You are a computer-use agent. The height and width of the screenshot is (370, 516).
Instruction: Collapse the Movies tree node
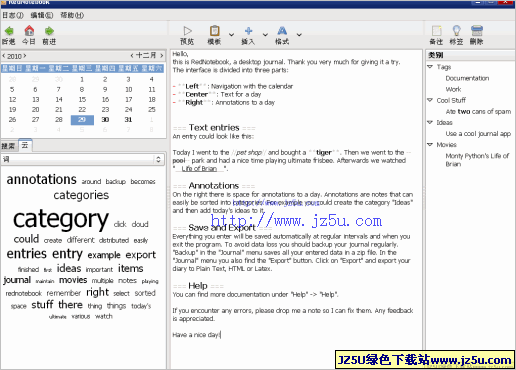coord(430,144)
